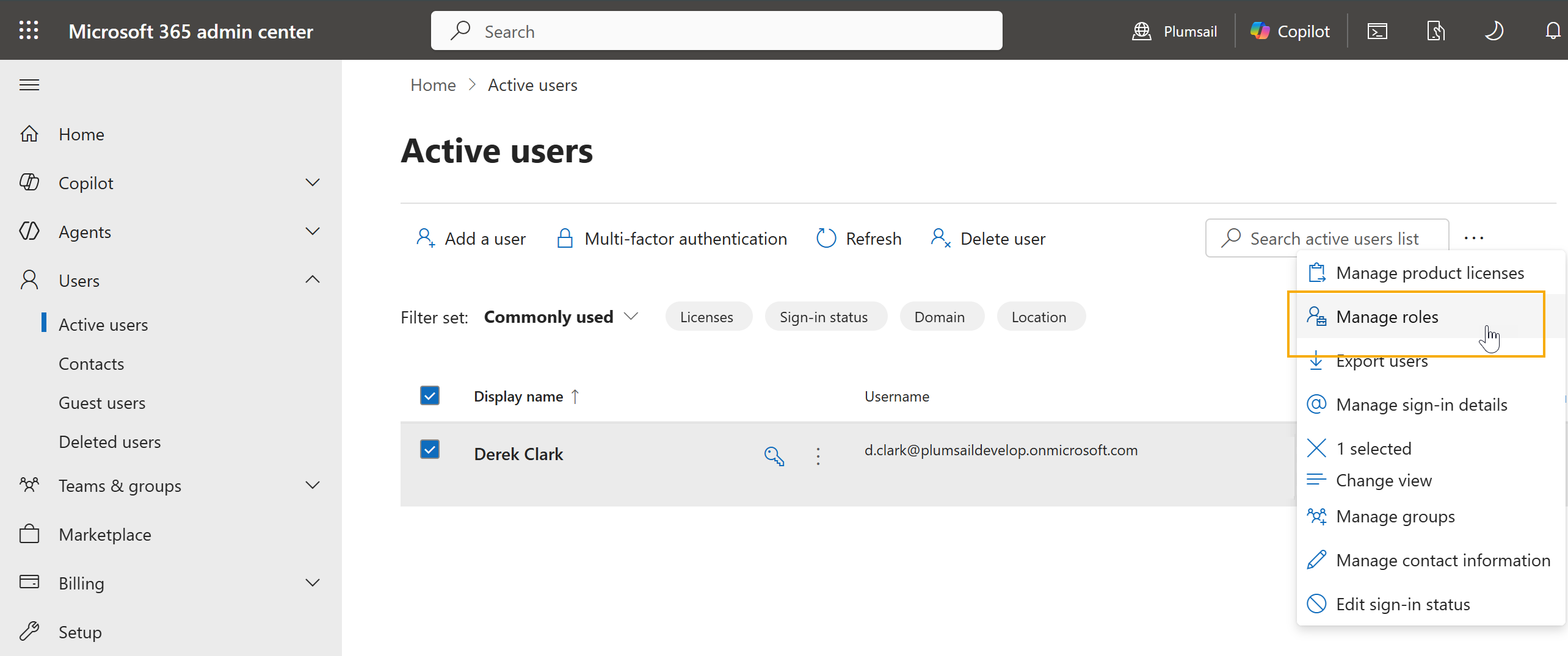Expand the Agents sidebar section chevron
This screenshot has width=1568, height=656.
(x=313, y=231)
